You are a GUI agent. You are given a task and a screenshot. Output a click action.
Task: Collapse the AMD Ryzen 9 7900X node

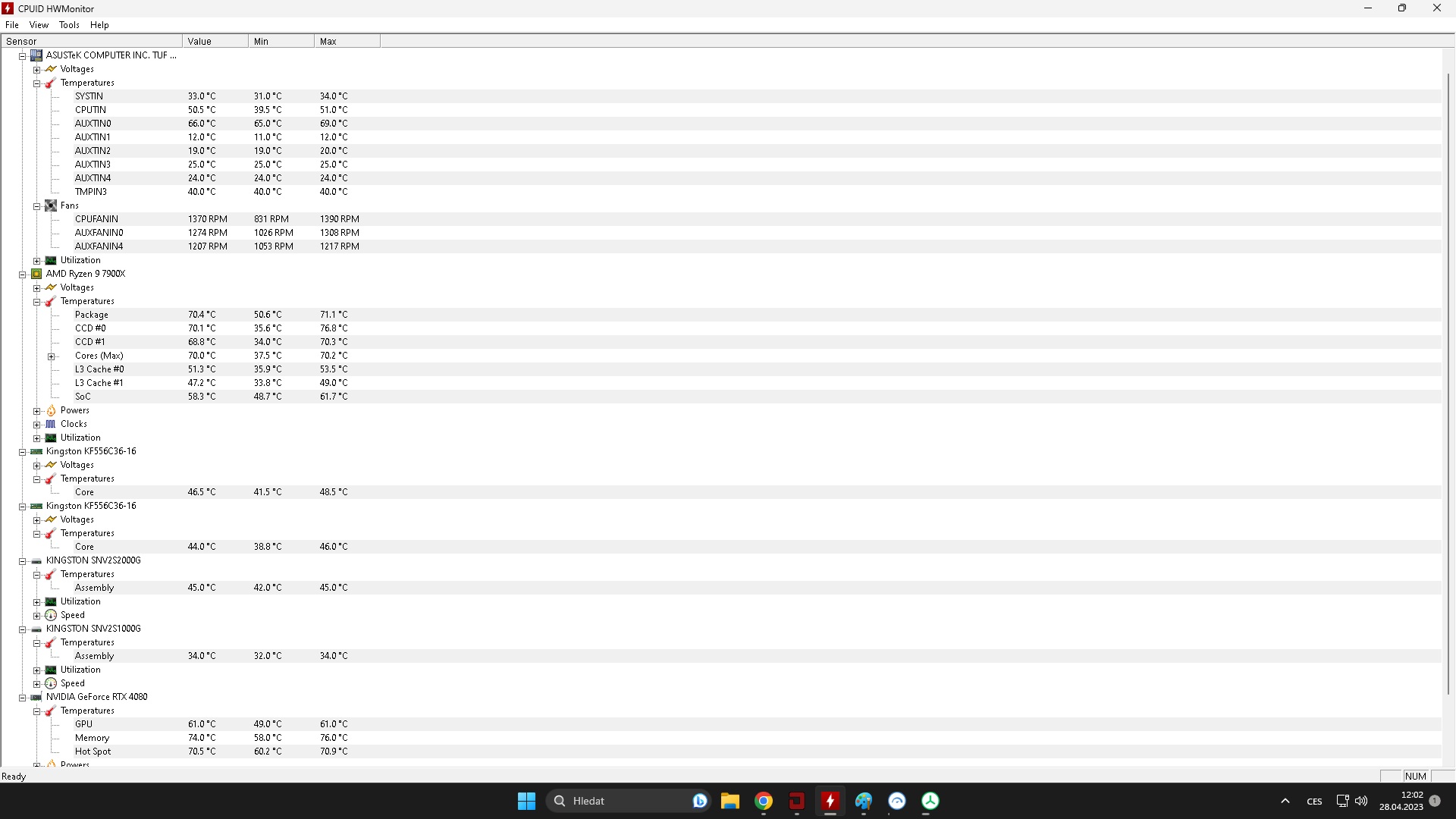tap(23, 274)
